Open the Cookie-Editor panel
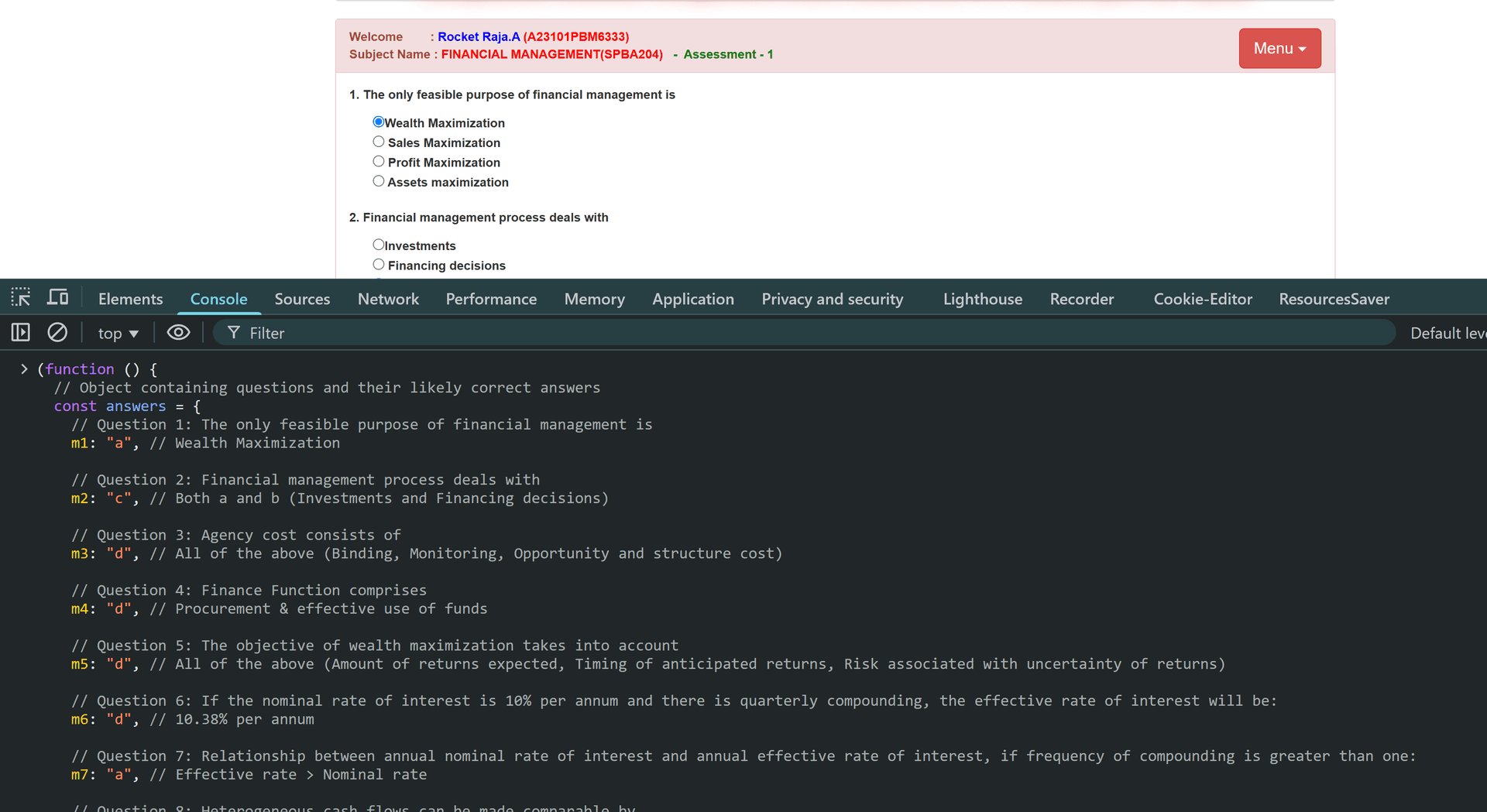 (1202, 299)
